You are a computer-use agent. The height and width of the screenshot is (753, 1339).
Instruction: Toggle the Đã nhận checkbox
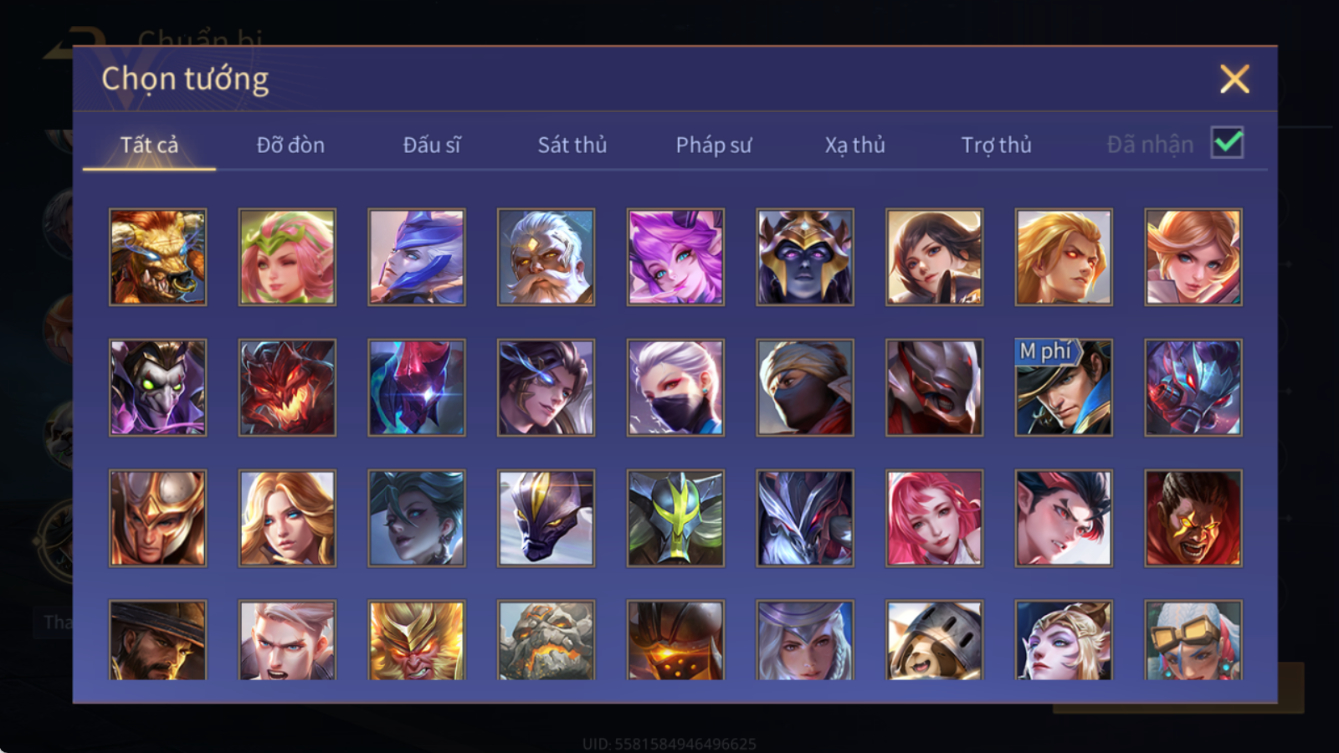[1227, 143]
